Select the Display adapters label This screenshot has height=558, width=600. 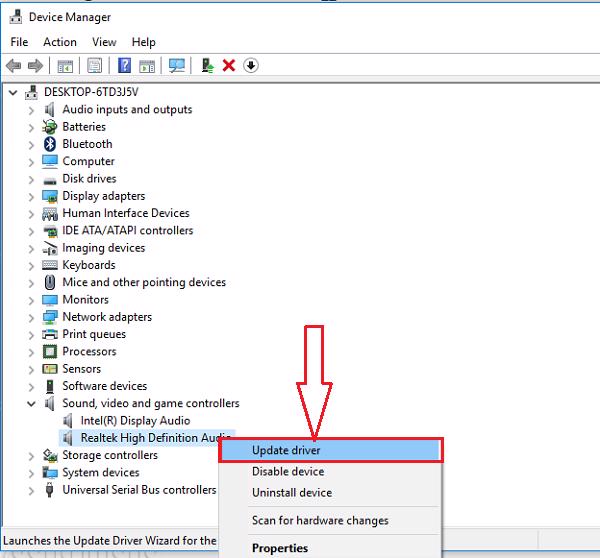[104, 196]
